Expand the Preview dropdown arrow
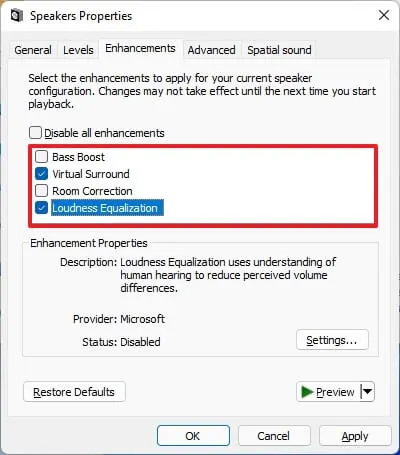This screenshot has height=455, width=400. point(367,392)
